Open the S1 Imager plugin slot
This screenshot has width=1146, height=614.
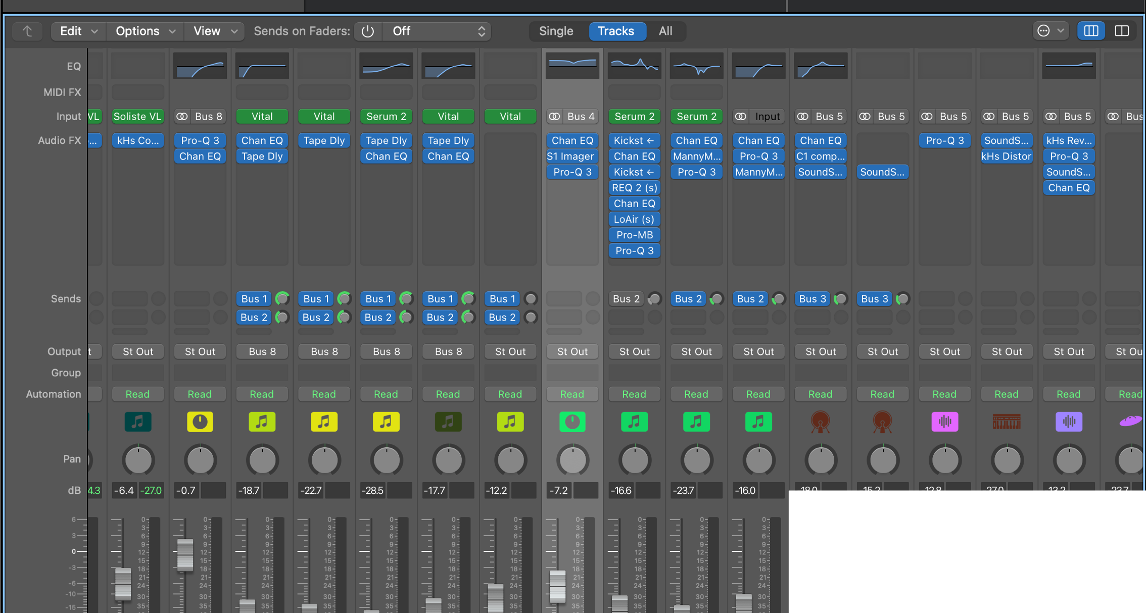pos(572,156)
